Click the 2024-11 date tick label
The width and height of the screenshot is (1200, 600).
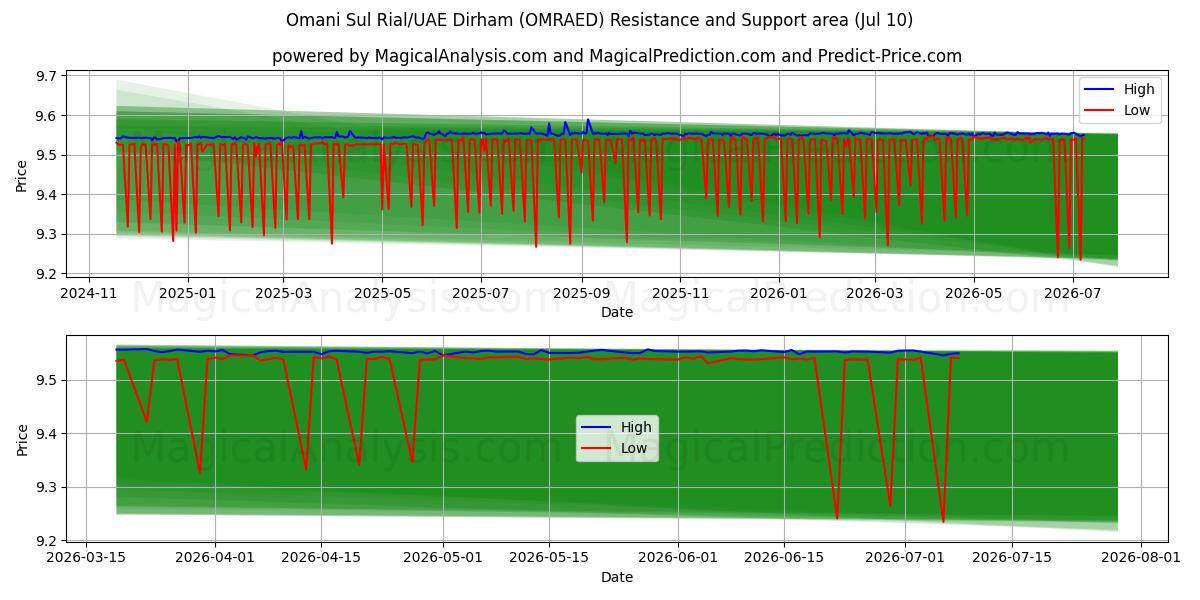(89, 293)
